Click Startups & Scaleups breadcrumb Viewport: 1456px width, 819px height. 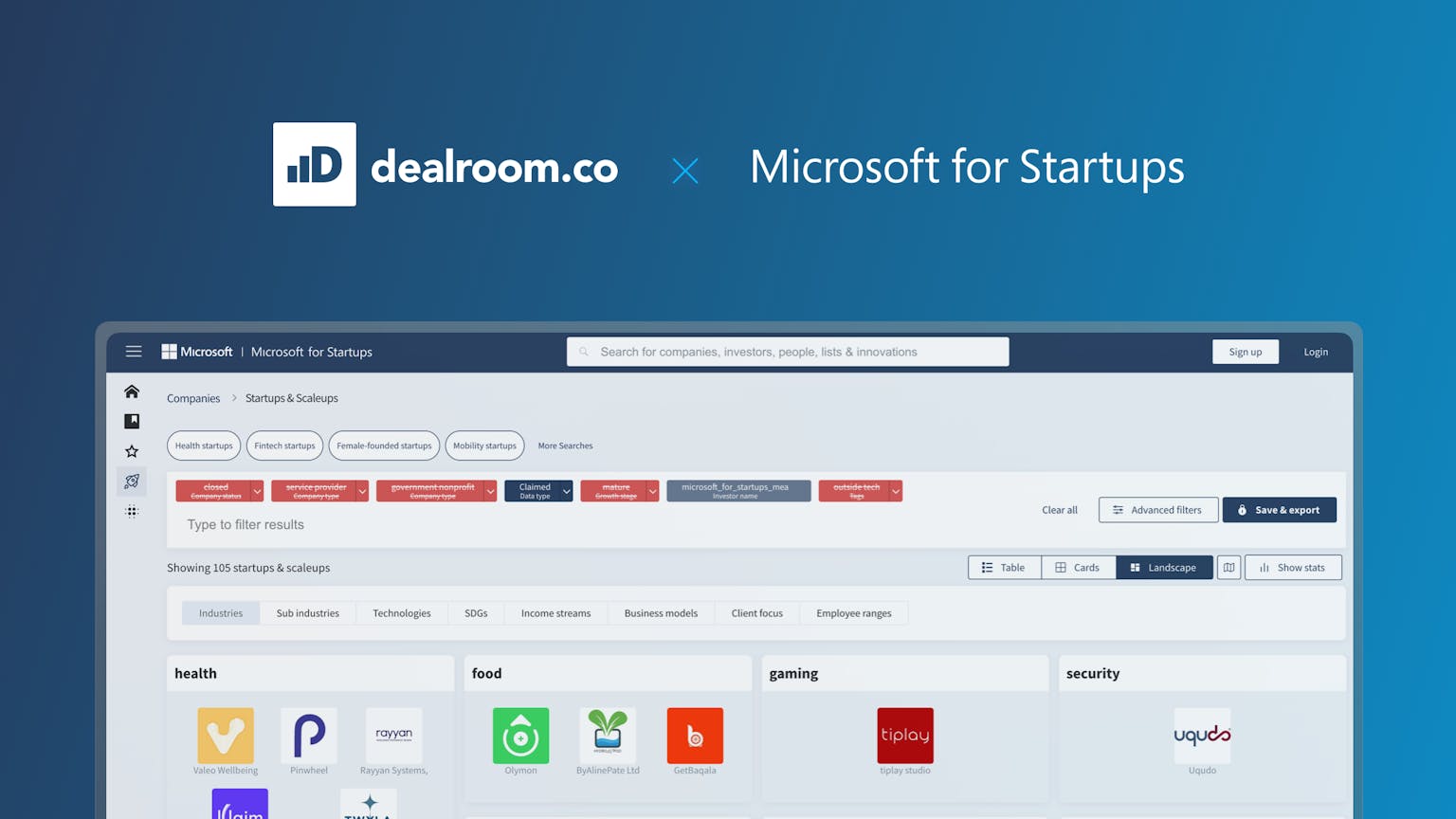[292, 398]
